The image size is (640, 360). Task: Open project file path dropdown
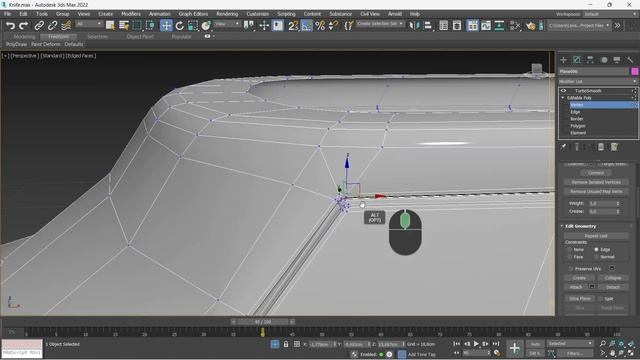click(x=579, y=25)
